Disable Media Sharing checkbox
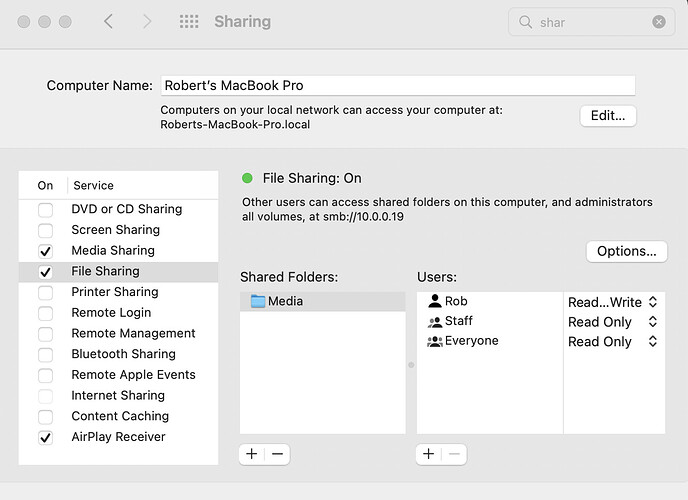Image resolution: width=688 pixels, height=500 pixels. [x=45, y=251]
